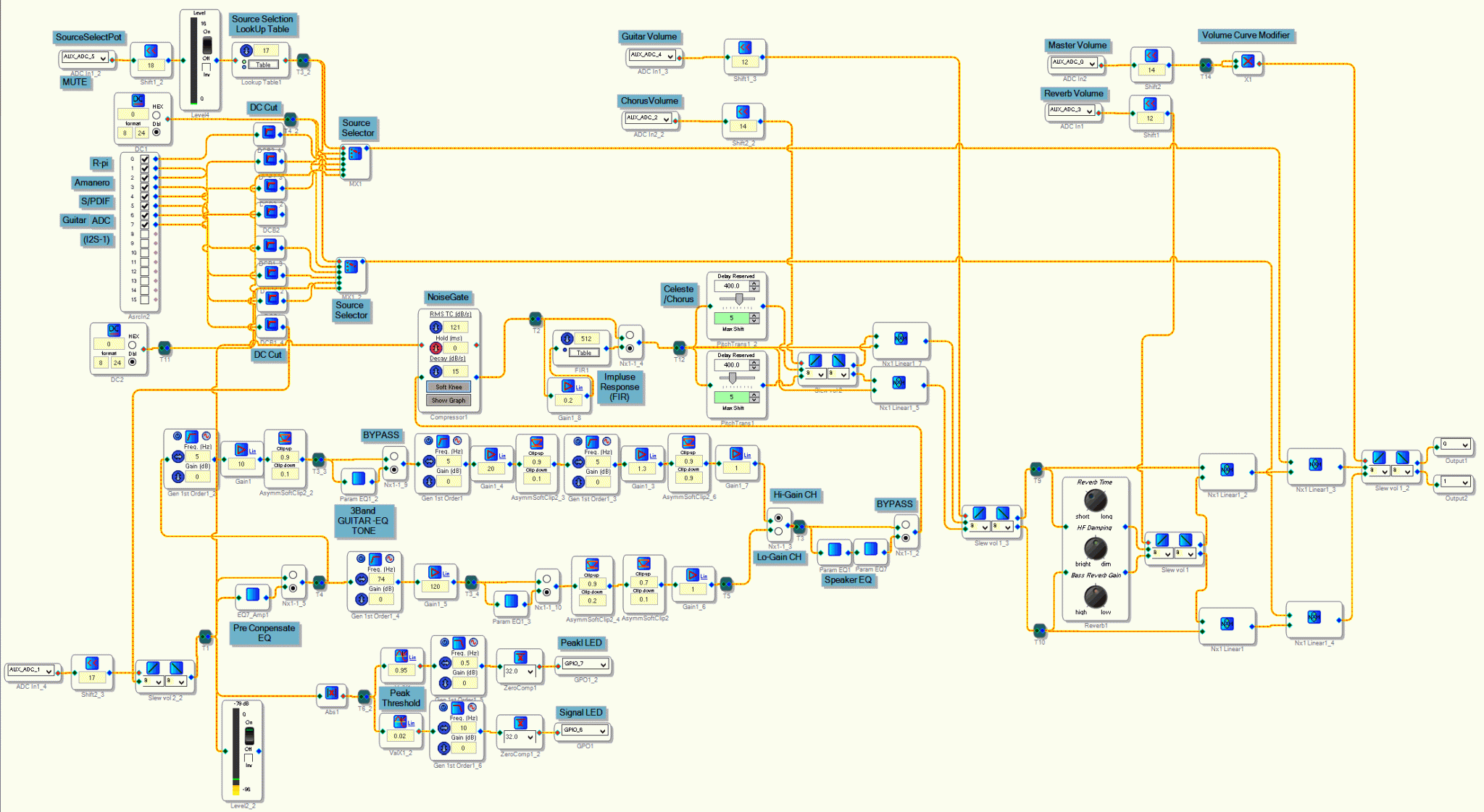Select Dbl radio button in DC2
1484x812 pixels.
point(133,362)
